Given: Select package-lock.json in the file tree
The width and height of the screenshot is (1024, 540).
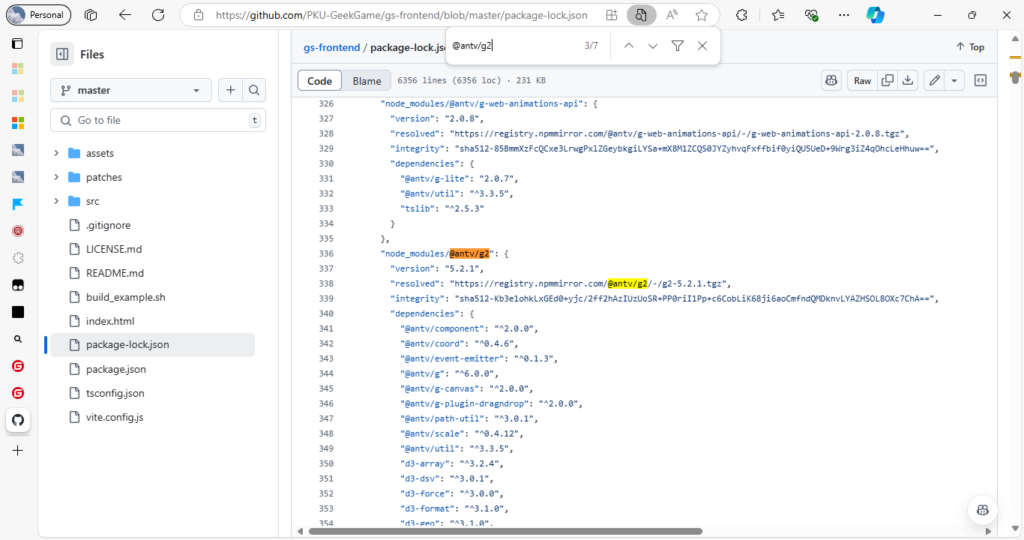Looking at the screenshot, I should click(x=152, y=345).
